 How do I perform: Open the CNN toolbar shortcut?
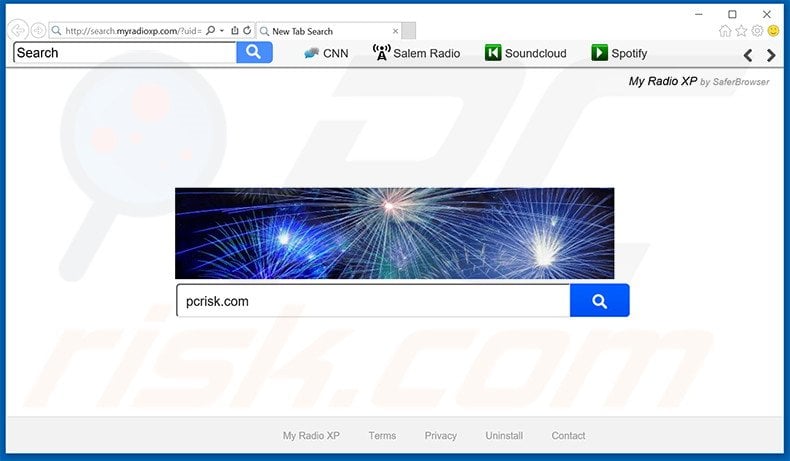tap(326, 53)
